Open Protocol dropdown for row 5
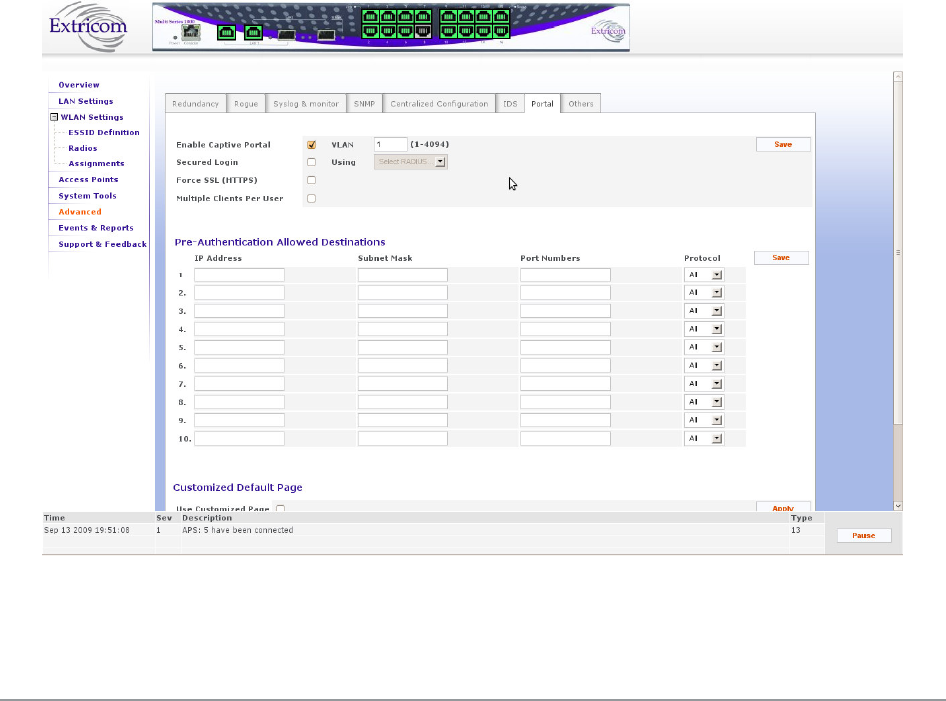946x701 pixels. click(704, 347)
